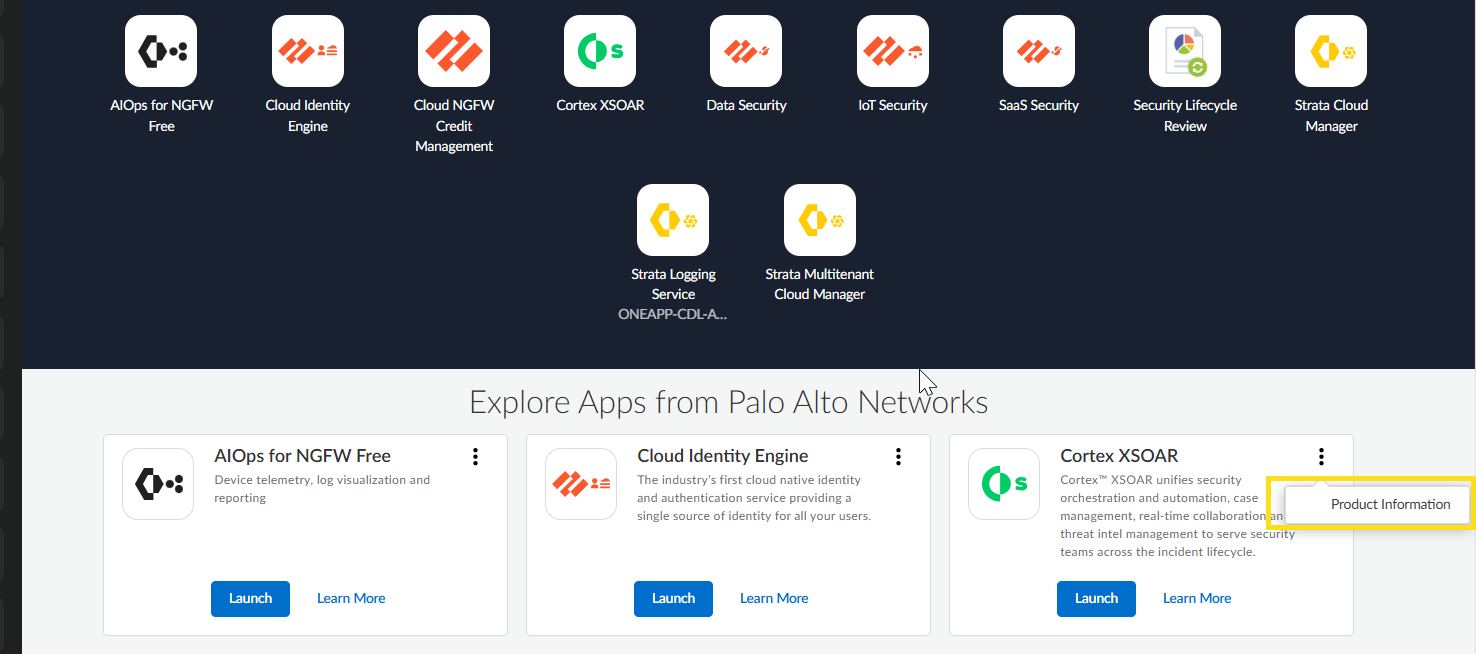The width and height of the screenshot is (1476, 654).
Task: Click the 'Explore Apps from Palo Alto Networks' heading
Action: point(729,402)
